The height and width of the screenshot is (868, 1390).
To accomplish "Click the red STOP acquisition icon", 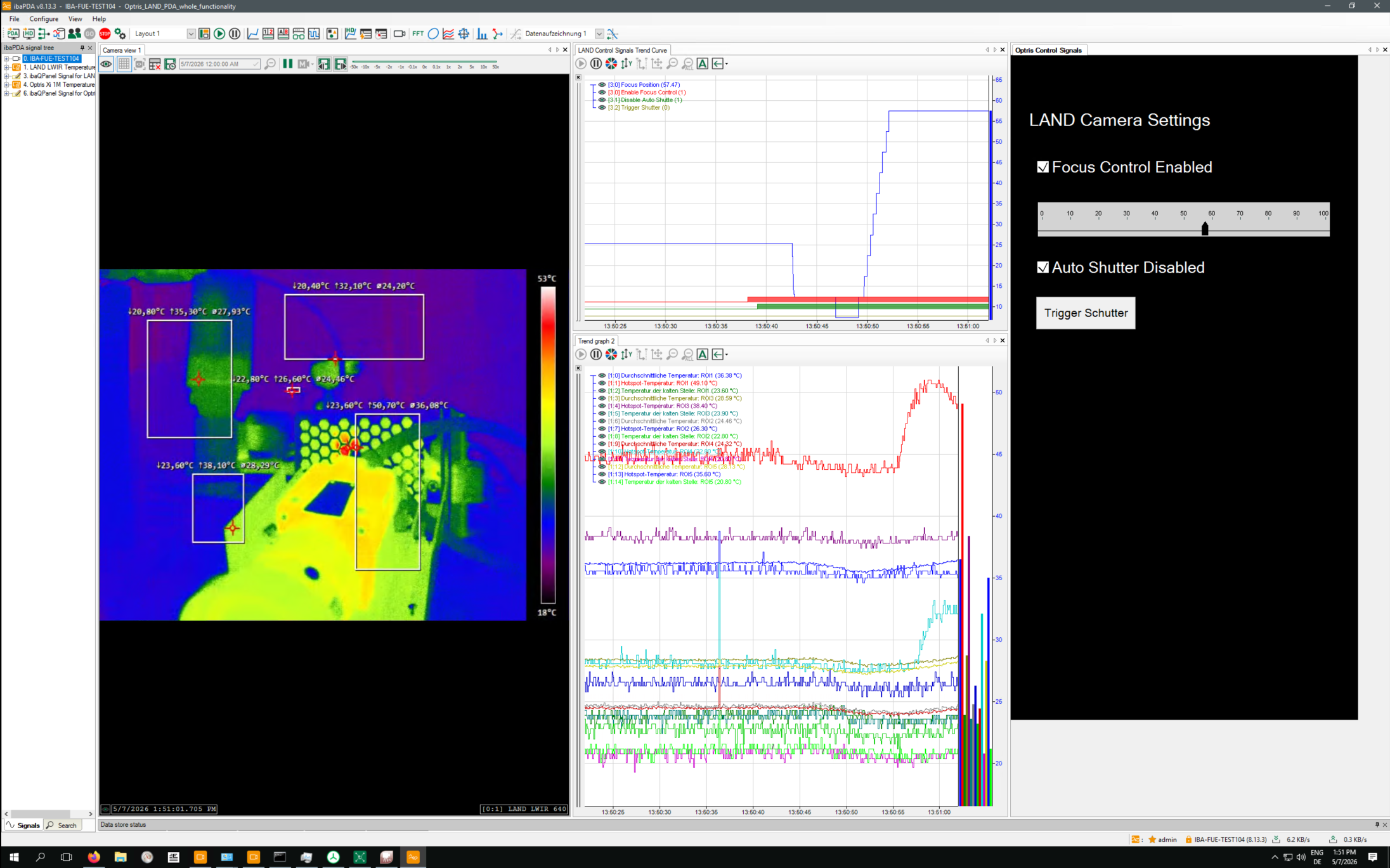I will [x=105, y=34].
